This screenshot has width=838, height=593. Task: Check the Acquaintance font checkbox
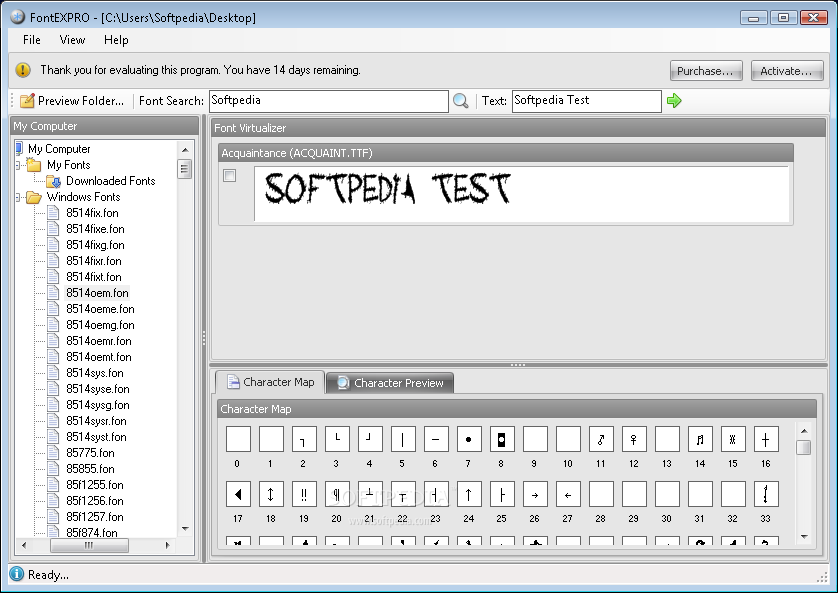230,175
